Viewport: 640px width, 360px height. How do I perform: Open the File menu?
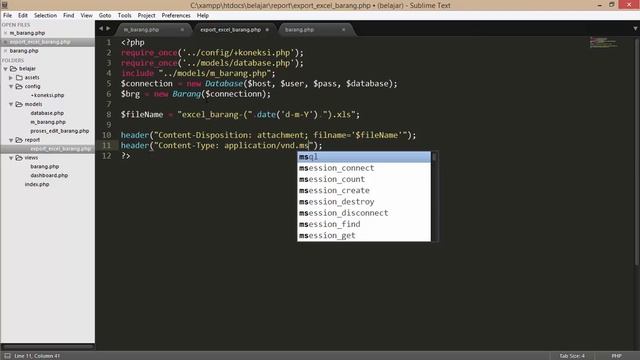[x=7, y=16]
